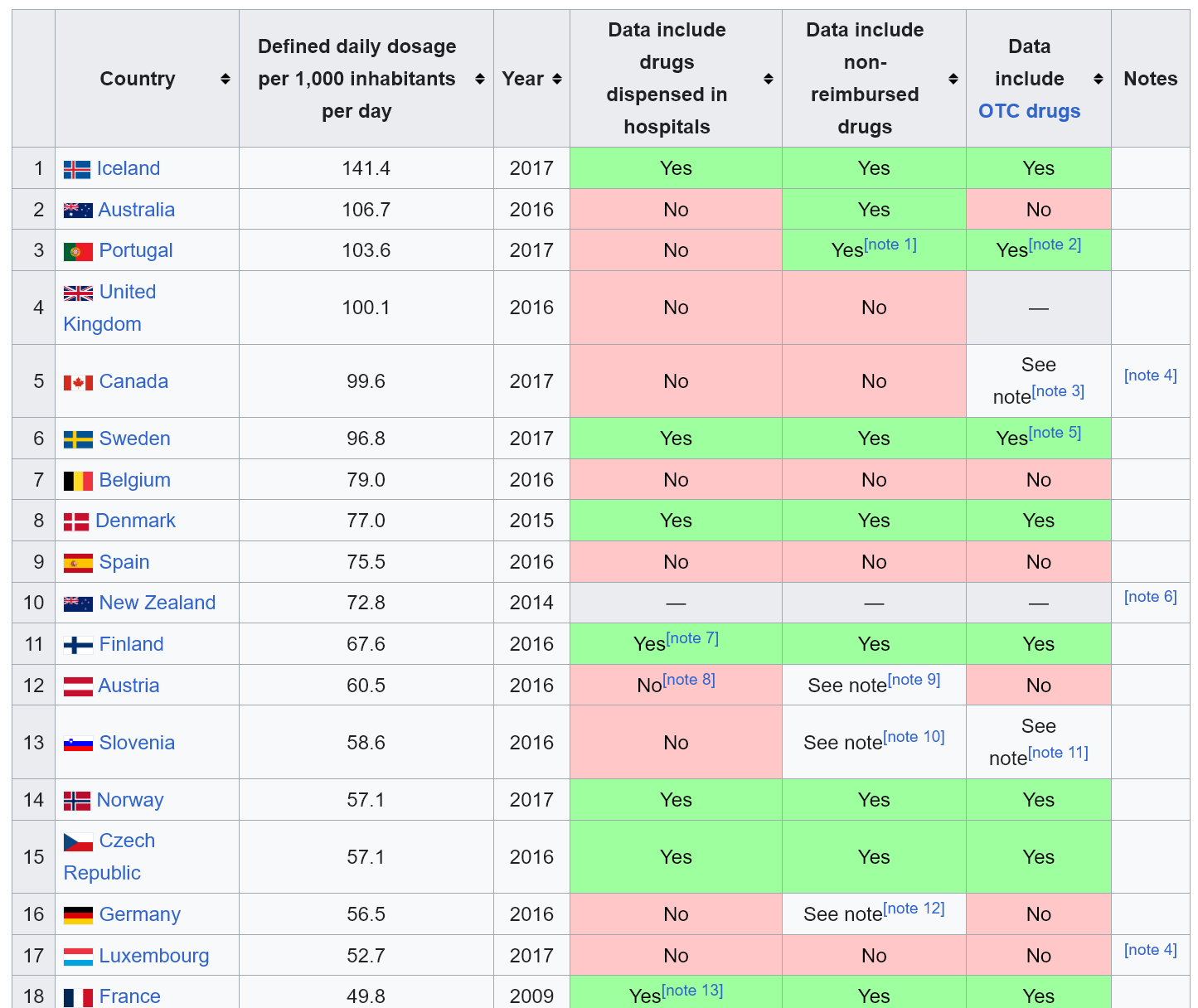
Task: Open note 7 reference in Finland row
Action: pyautogui.click(x=692, y=638)
